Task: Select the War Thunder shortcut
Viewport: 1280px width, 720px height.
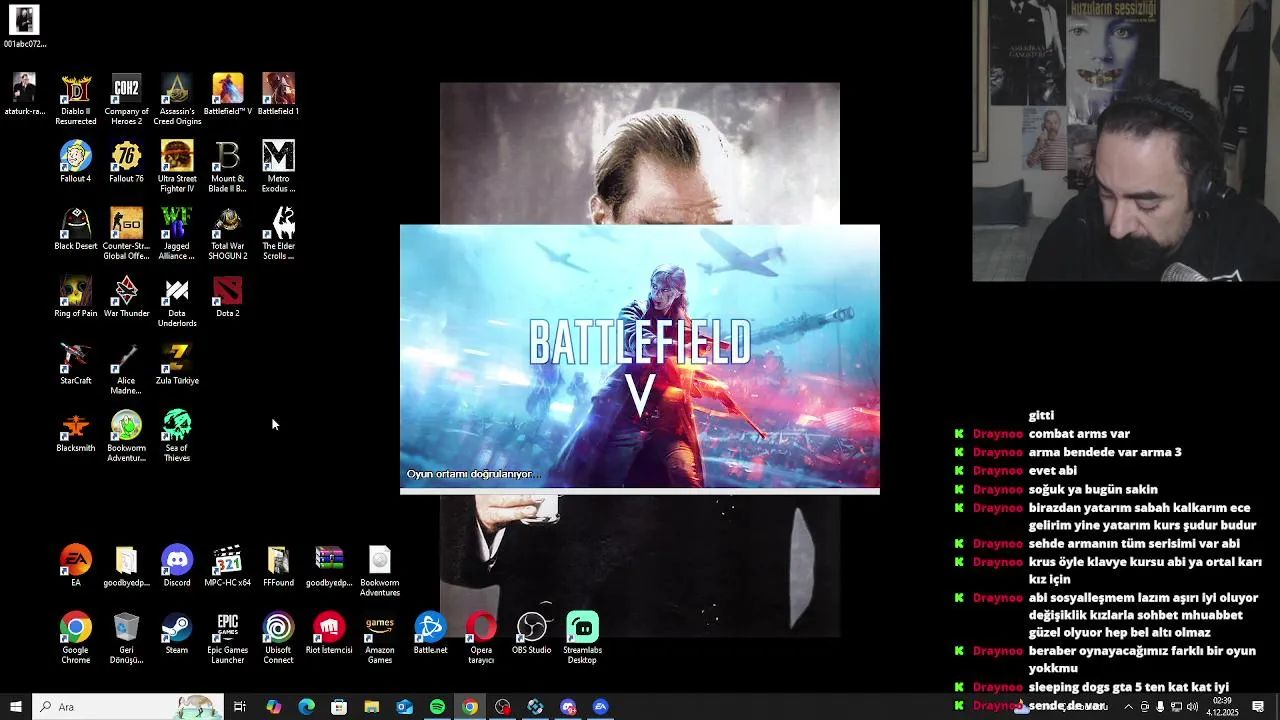Action: [126, 296]
